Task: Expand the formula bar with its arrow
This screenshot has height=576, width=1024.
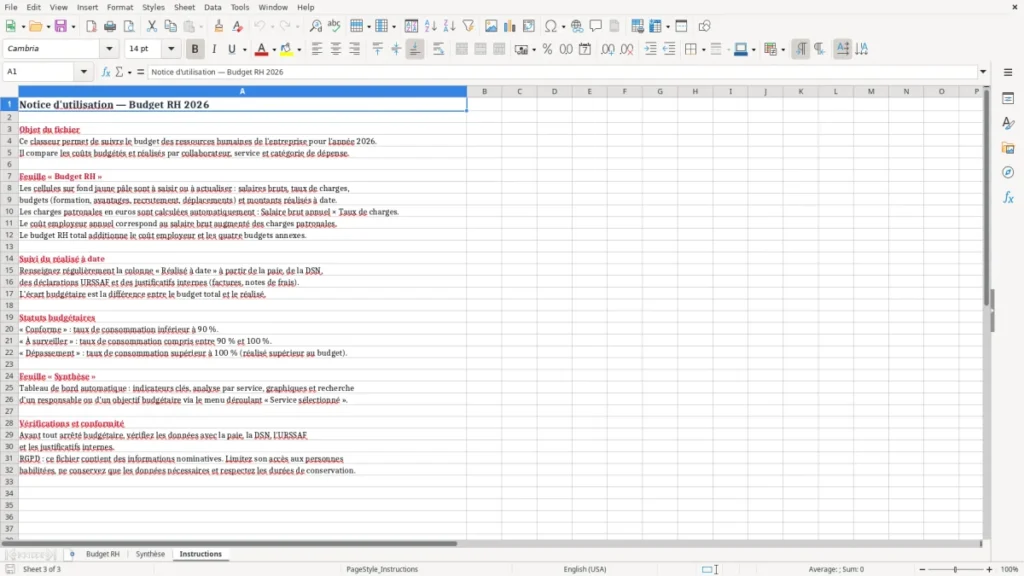Action: click(983, 72)
